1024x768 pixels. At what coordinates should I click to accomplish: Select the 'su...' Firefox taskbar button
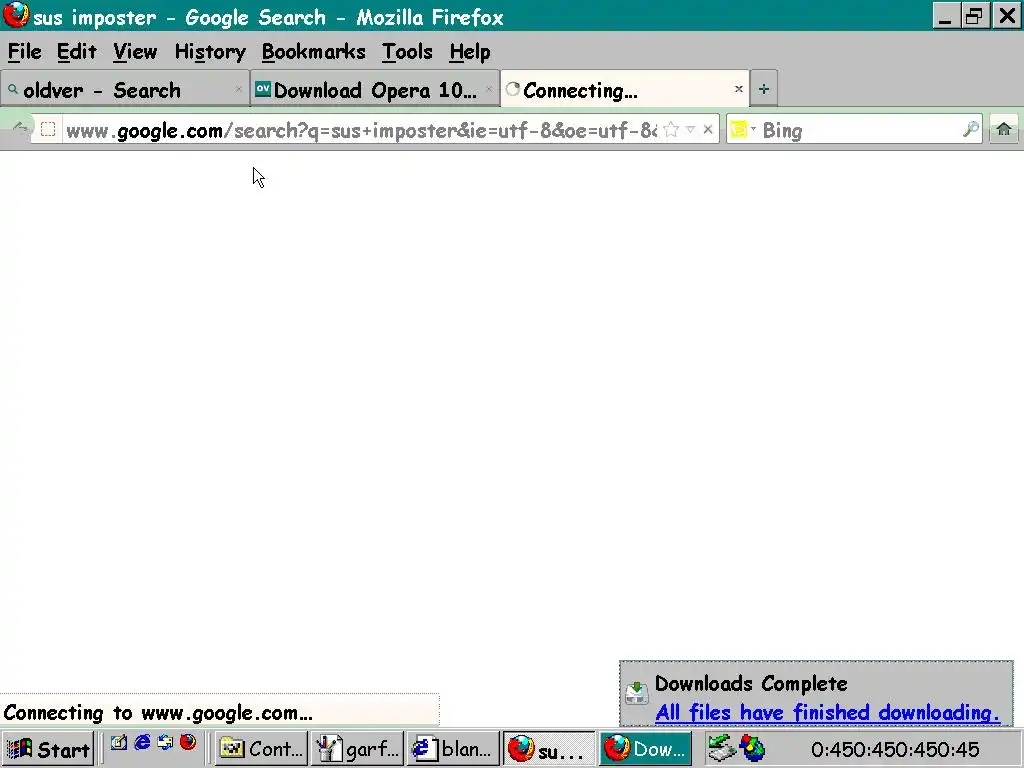[549, 748]
